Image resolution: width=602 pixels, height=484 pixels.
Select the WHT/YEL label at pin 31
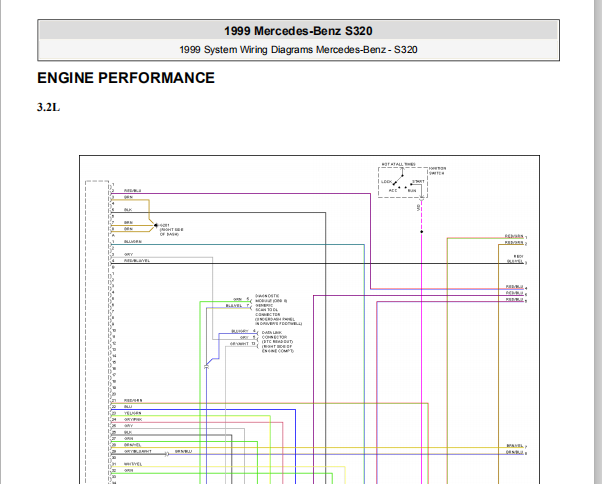[x=133, y=464]
